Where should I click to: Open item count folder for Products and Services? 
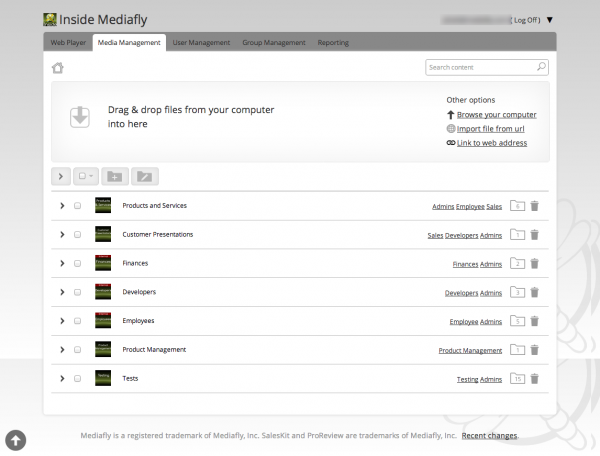tap(517, 206)
